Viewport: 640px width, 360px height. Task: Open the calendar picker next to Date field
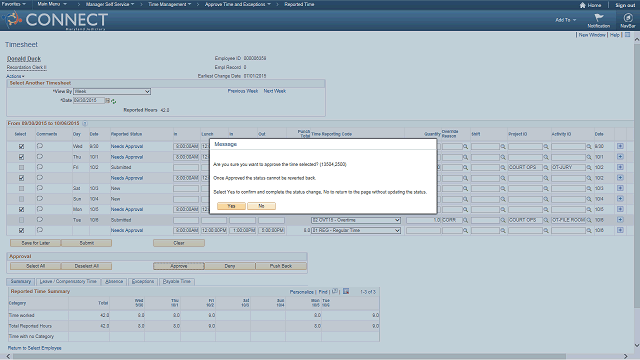coord(107,100)
